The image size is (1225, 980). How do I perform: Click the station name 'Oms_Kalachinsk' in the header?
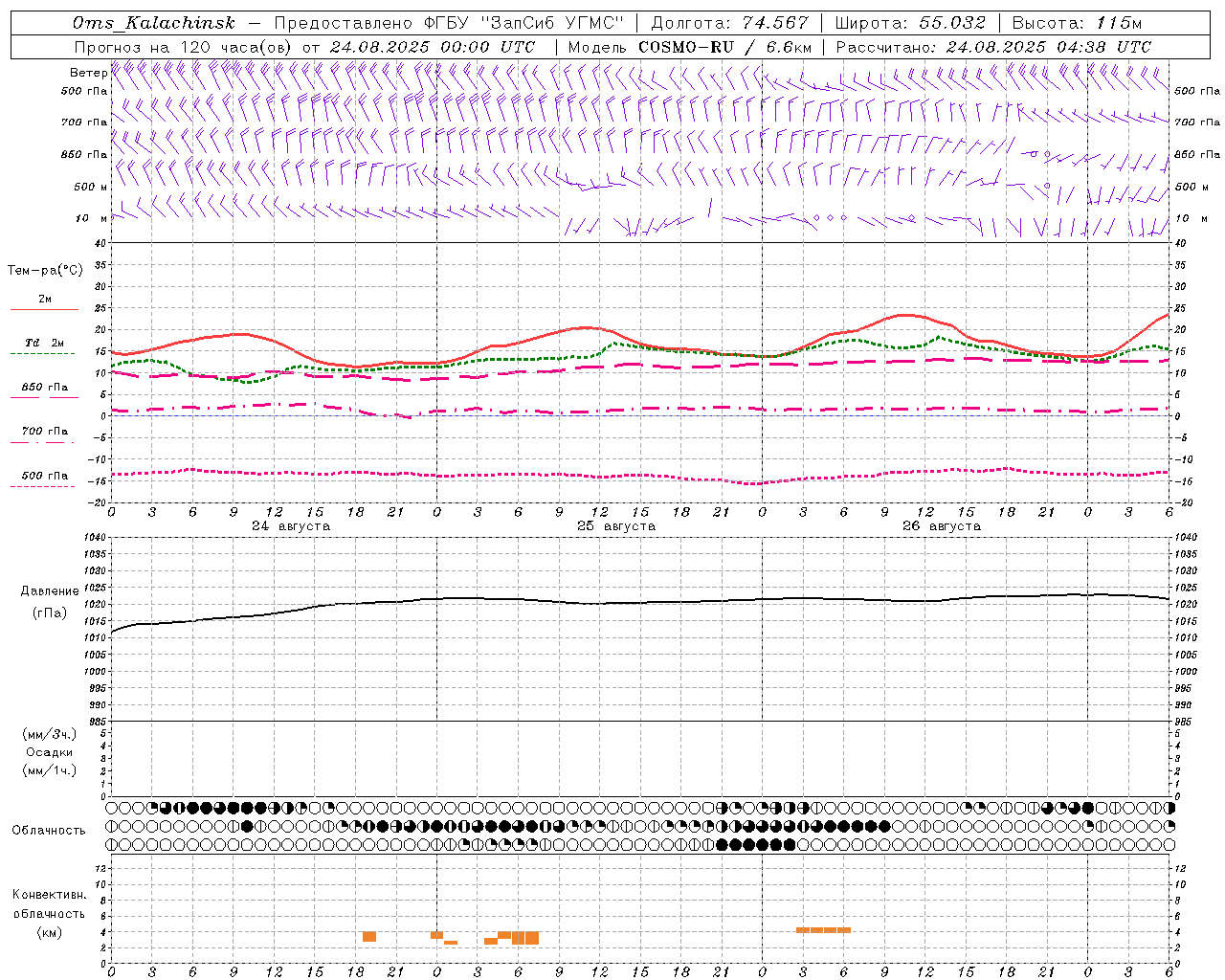click(x=153, y=23)
